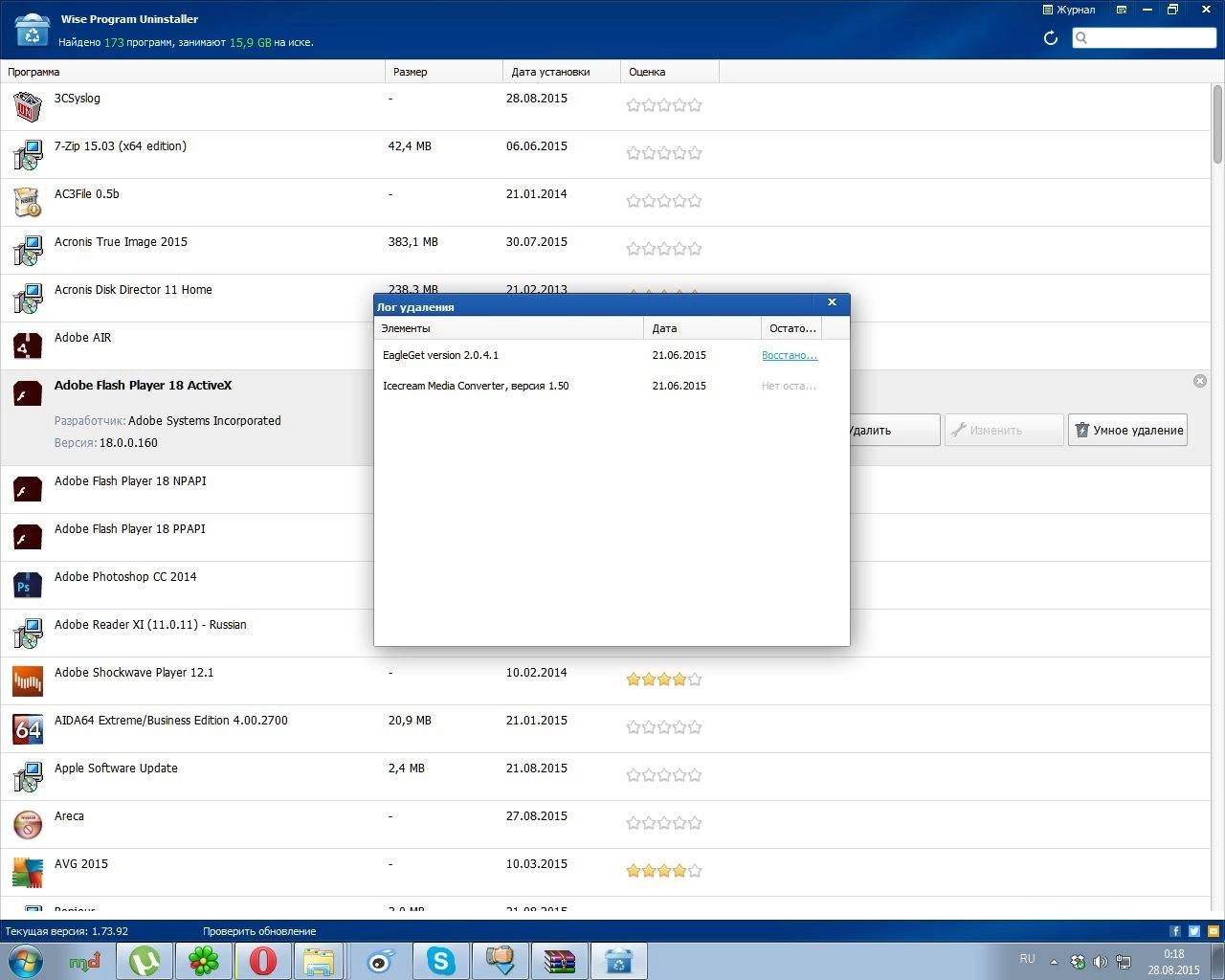Click 383,1 MB size of Acronis True Image

click(x=412, y=242)
